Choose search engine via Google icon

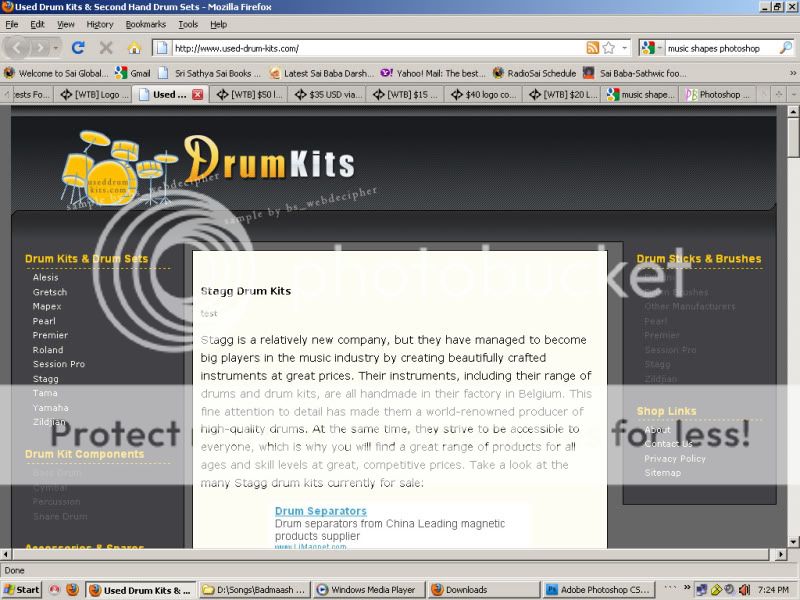click(648, 48)
